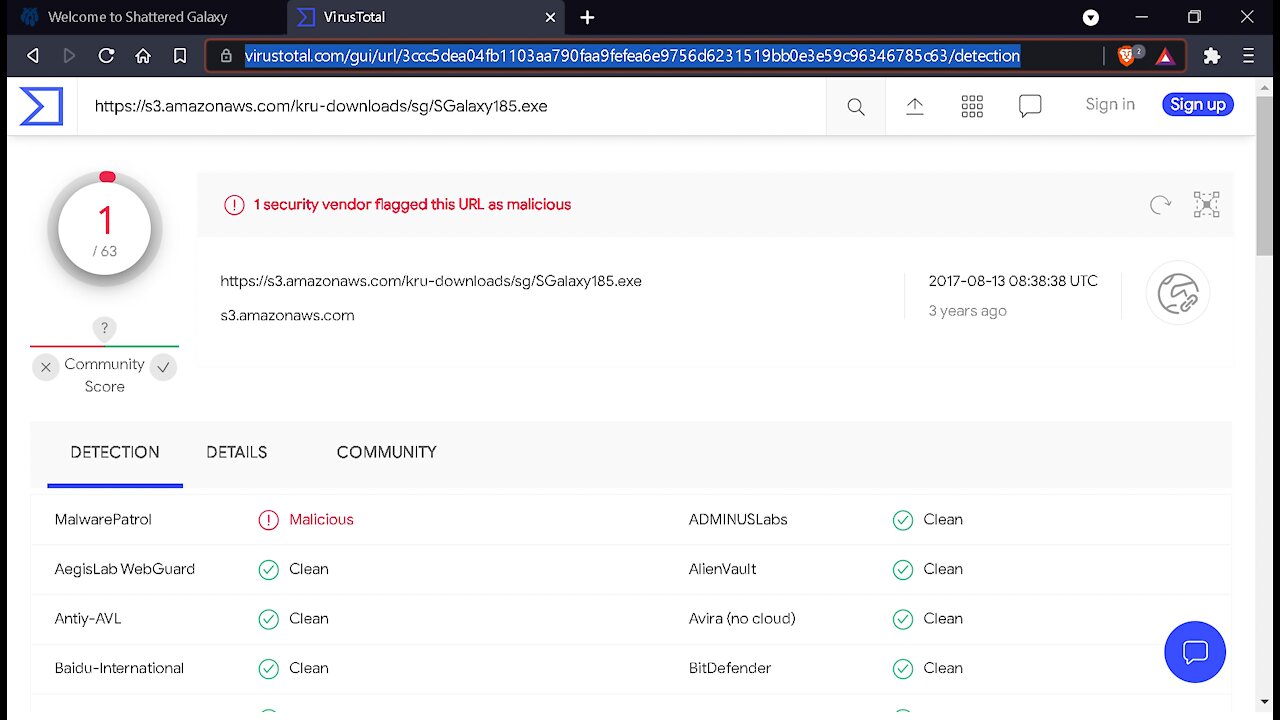Screen dimensions: 1280x720
Task: Click the browser forward arrow
Action: tap(69, 56)
